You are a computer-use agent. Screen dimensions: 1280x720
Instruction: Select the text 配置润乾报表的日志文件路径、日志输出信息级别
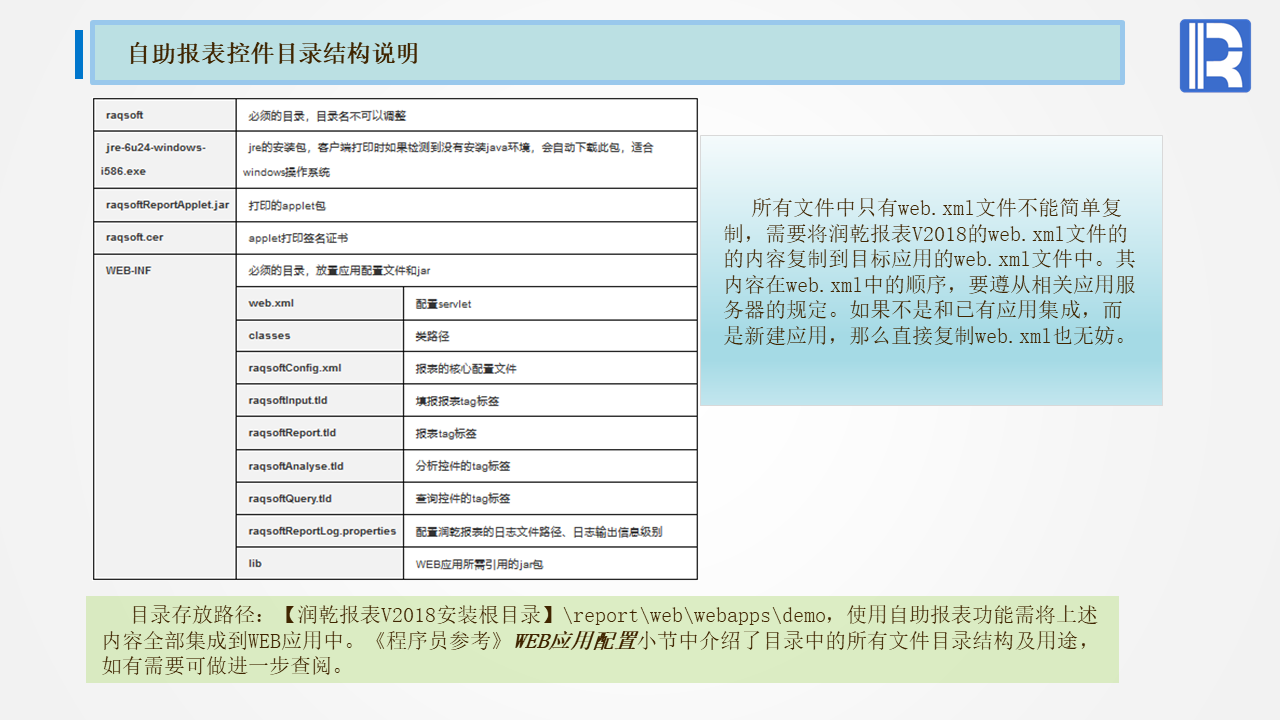(539, 532)
